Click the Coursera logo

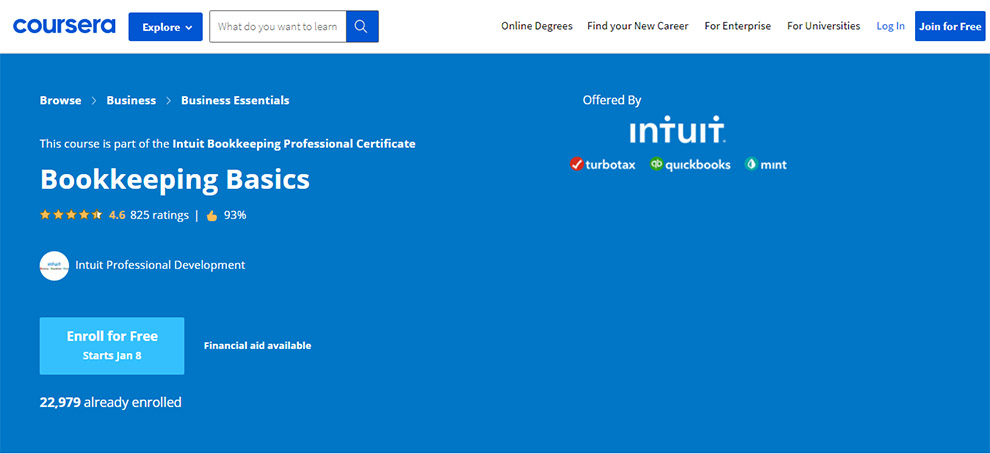pyautogui.click(x=64, y=26)
